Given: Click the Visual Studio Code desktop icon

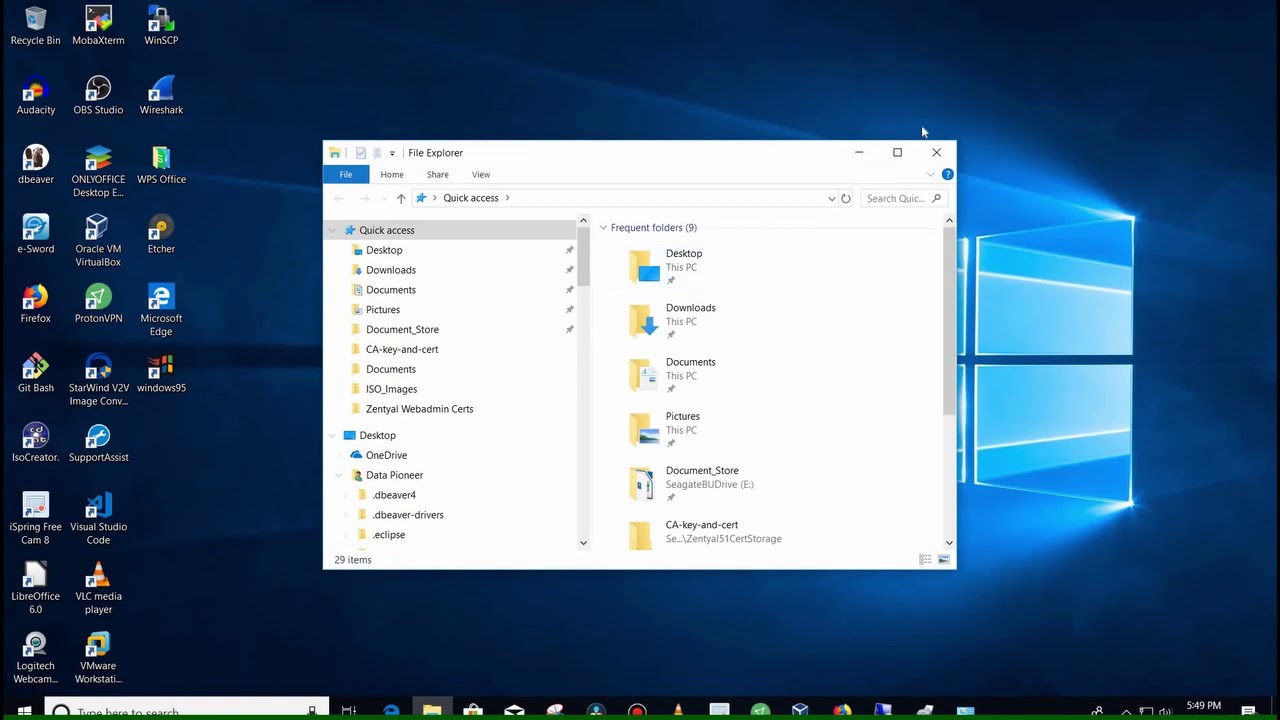Looking at the screenshot, I should [x=98, y=518].
